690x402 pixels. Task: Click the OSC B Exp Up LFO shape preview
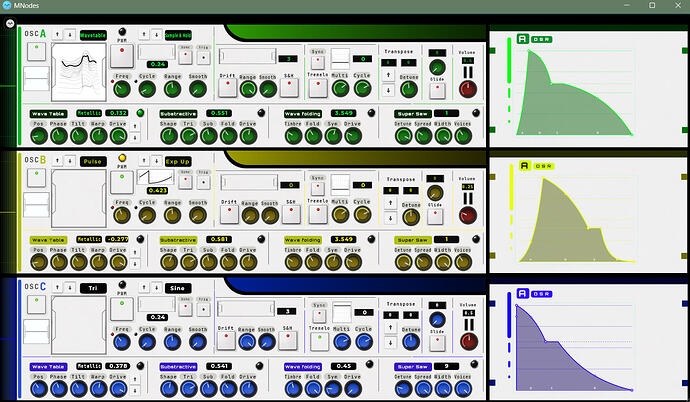(156, 178)
